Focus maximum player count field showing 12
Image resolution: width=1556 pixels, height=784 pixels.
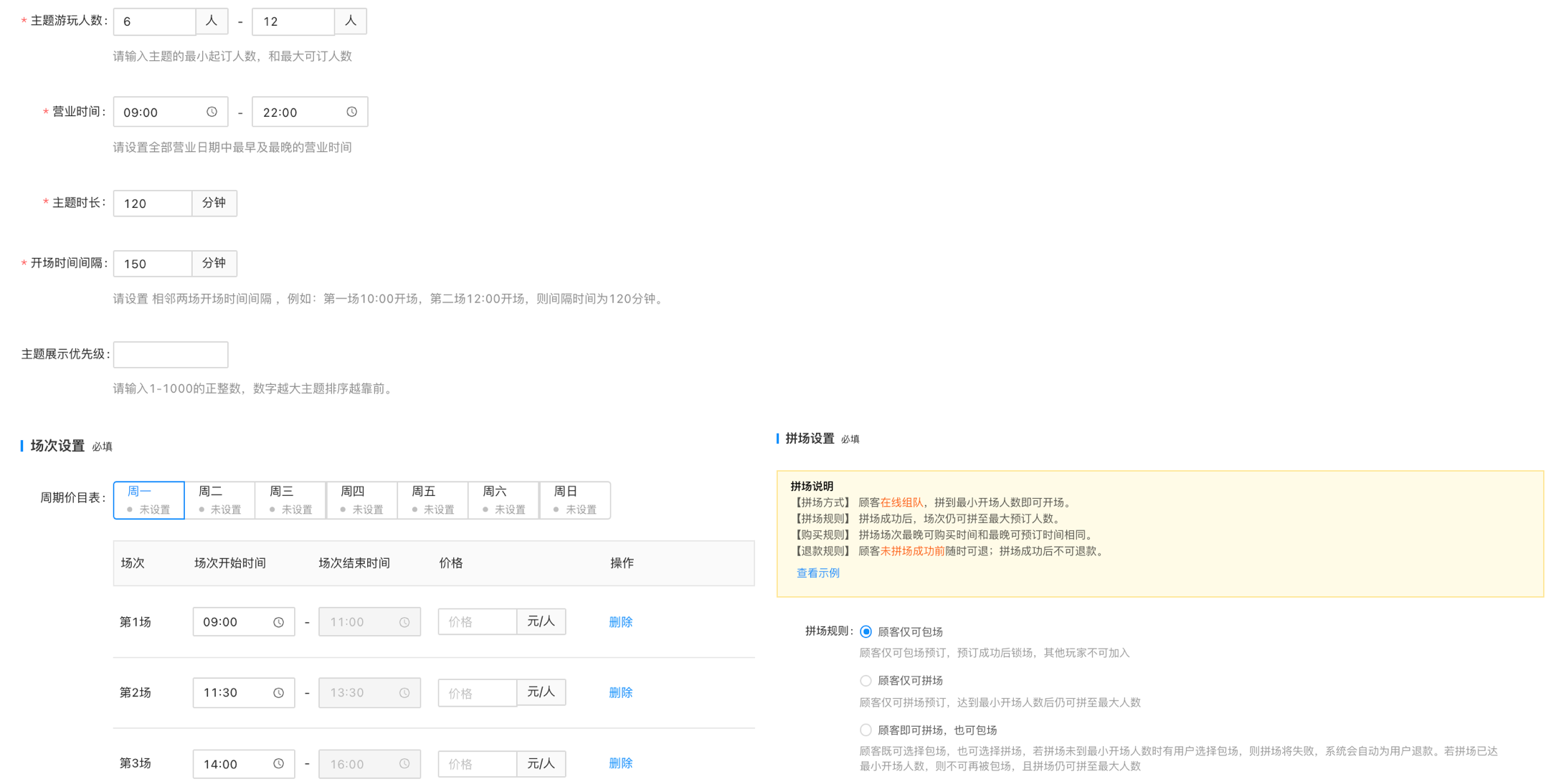[293, 21]
